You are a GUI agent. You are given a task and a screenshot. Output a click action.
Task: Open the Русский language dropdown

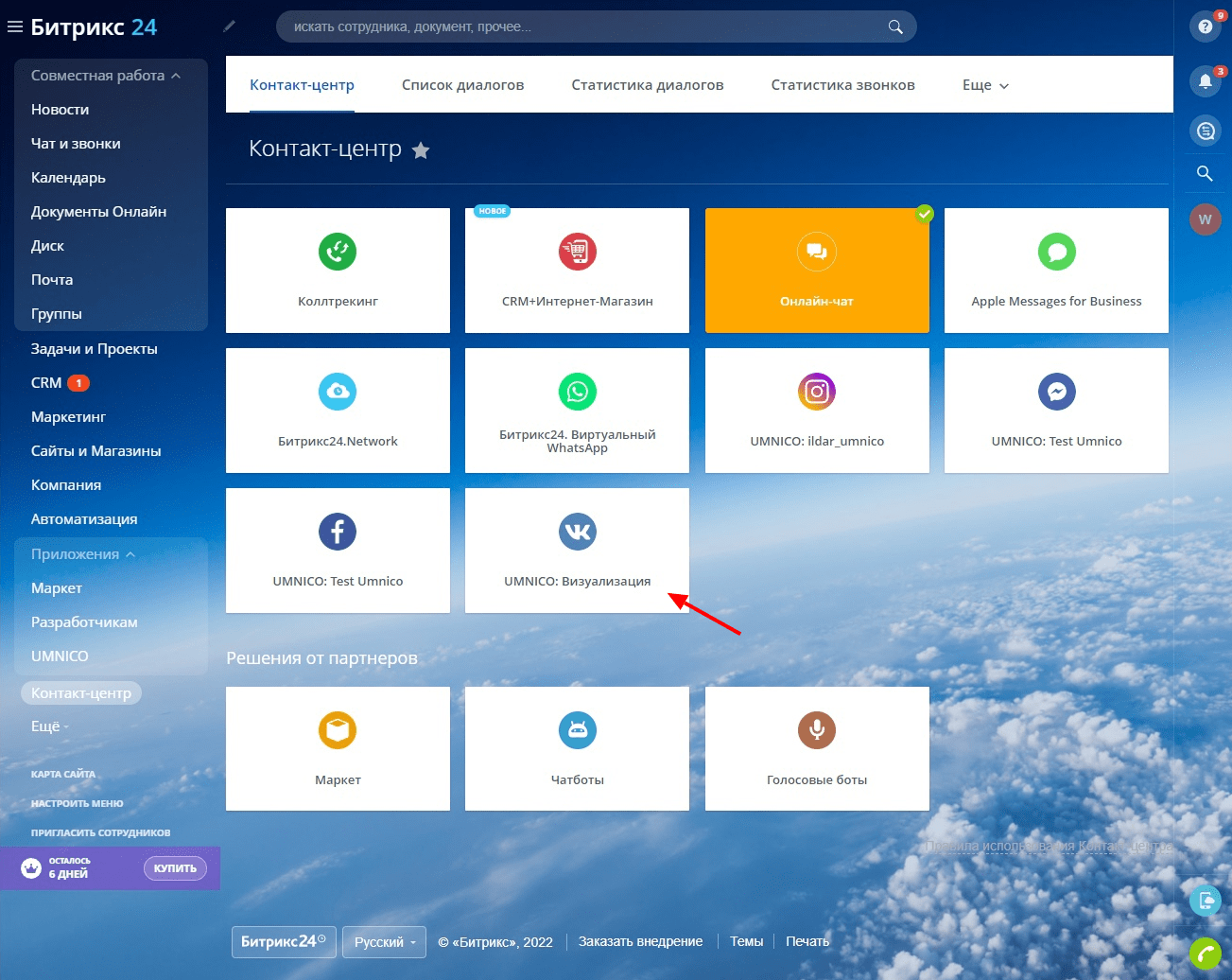pyautogui.click(x=384, y=942)
